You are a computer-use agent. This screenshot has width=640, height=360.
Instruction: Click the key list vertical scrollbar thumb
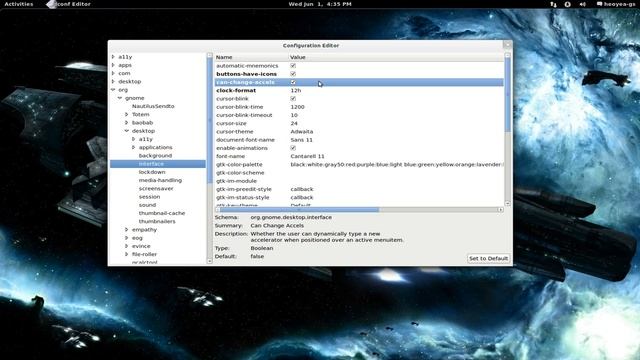point(508,95)
